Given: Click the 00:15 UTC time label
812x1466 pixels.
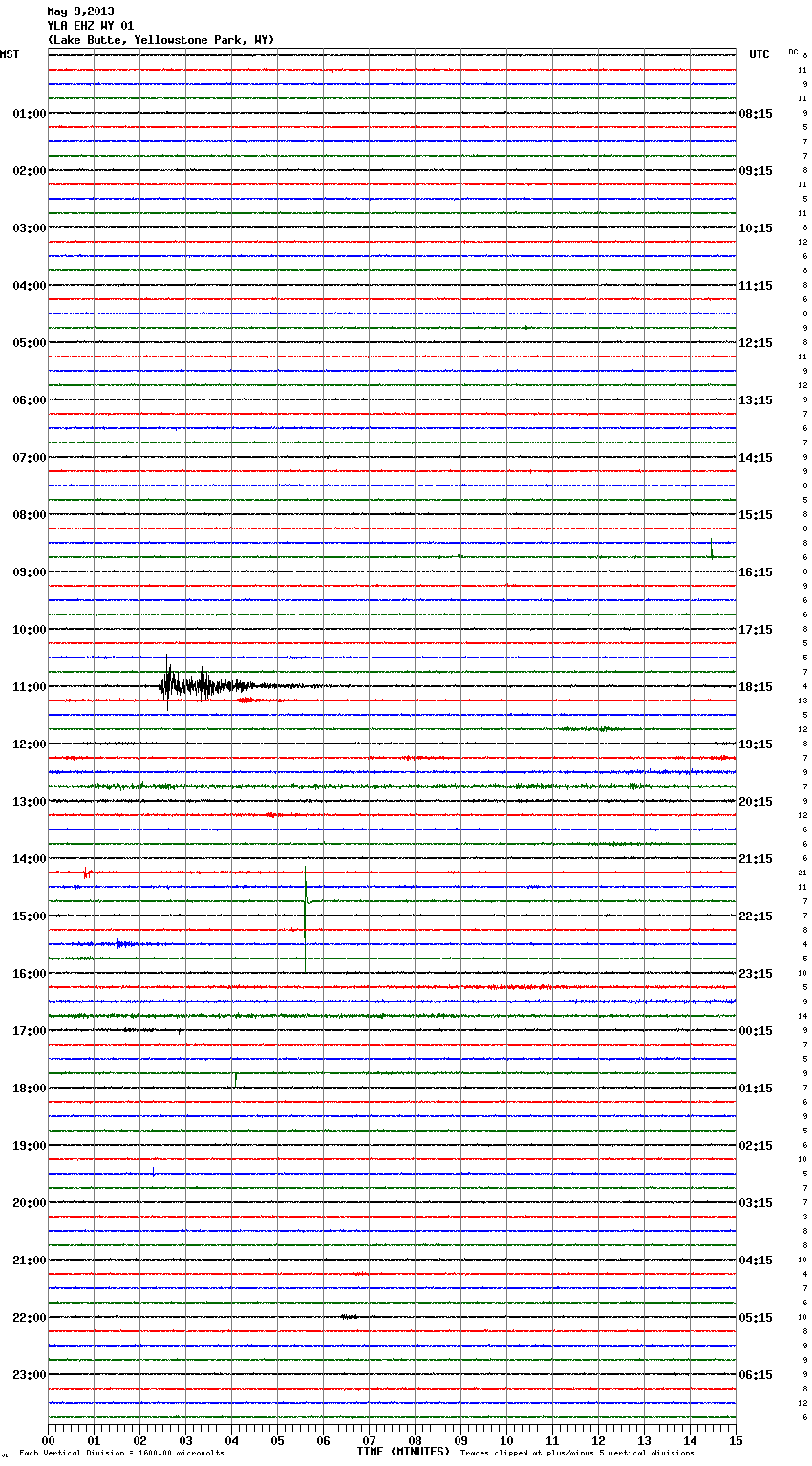Looking at the screenshot, I should click(x=756, y=1031).
